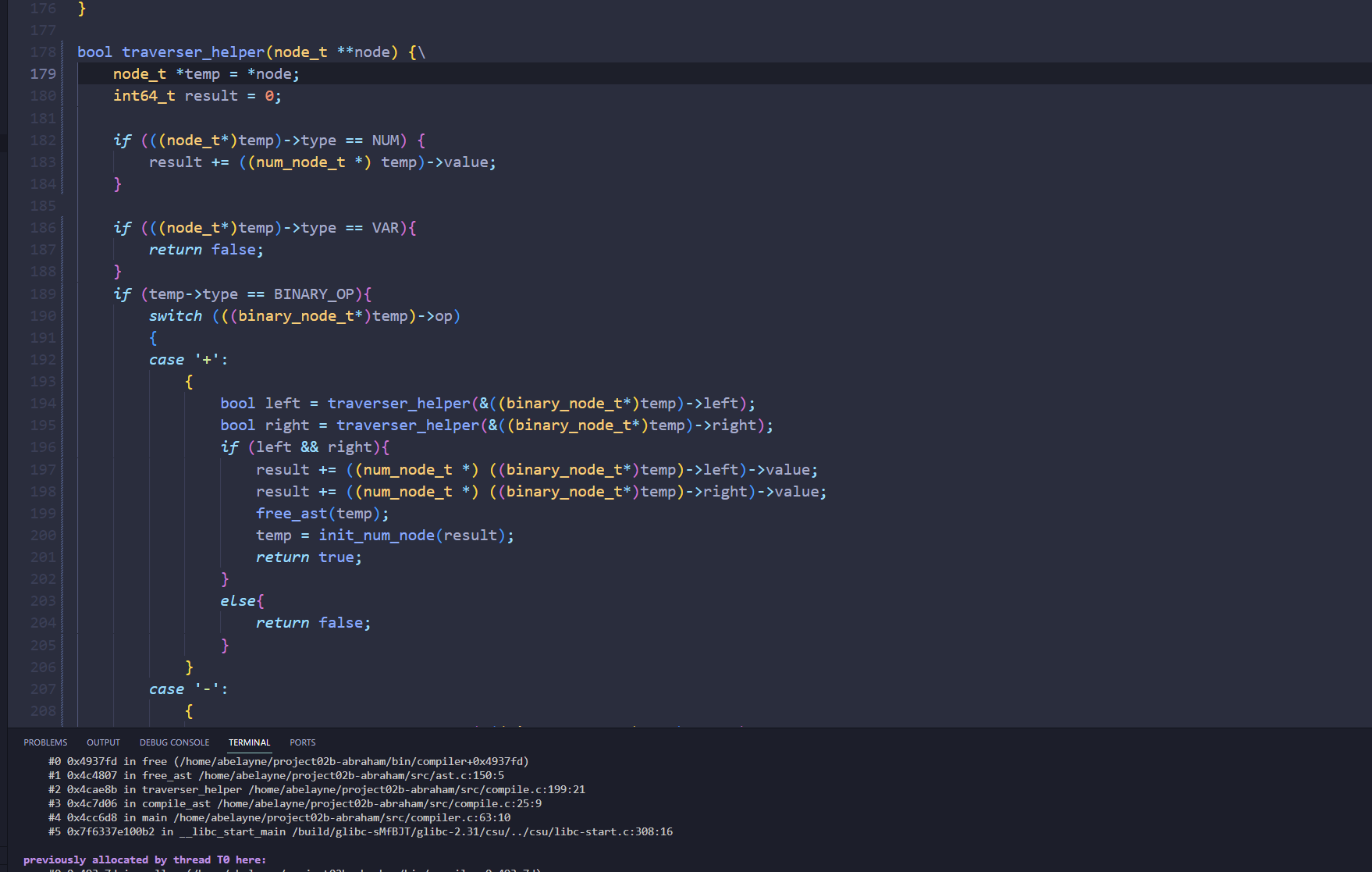Image resolution: width=1372 pixels, height=872 pixels.
Task: Click the TERMINAL panel tab
Action: 249,742
